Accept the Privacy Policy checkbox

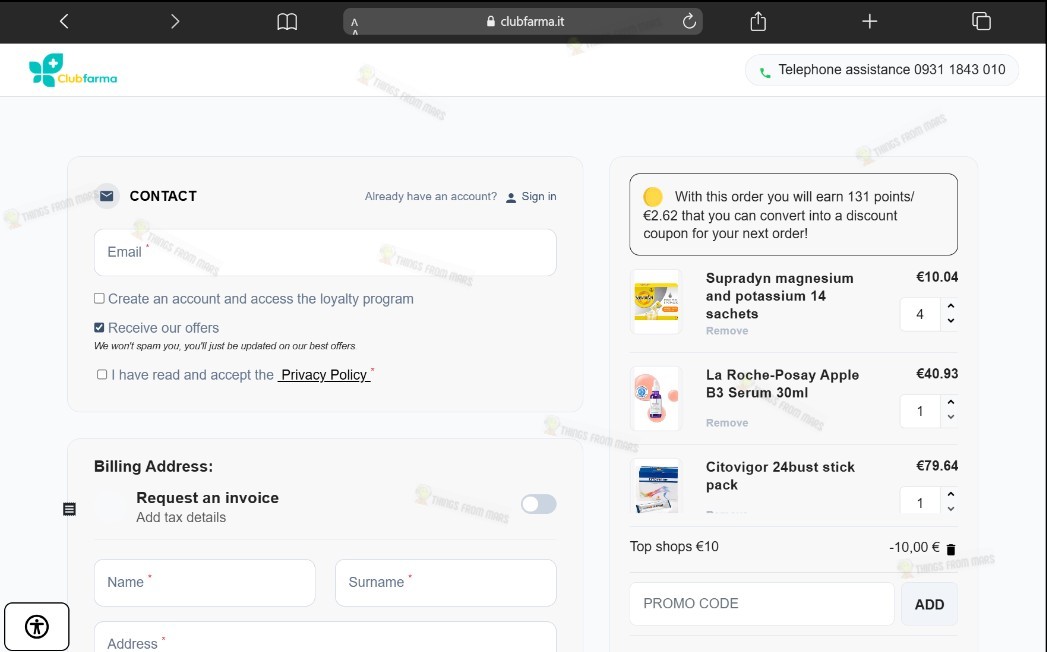point(101,375)
